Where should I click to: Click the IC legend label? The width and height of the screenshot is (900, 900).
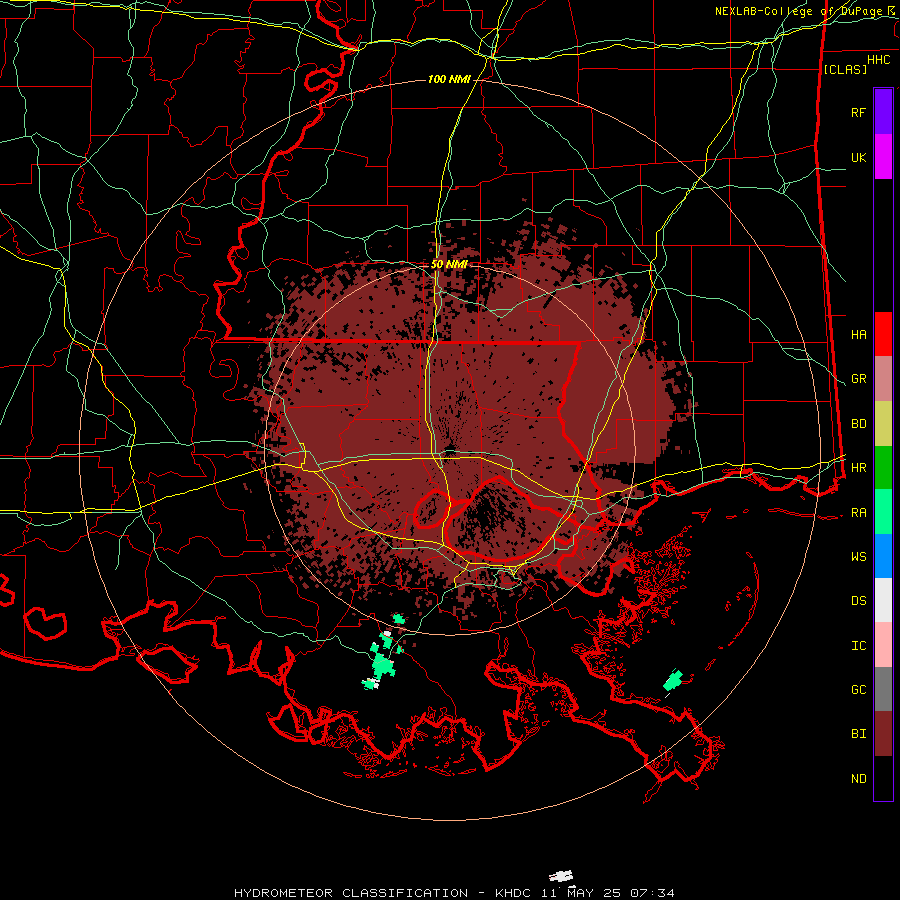tap(858, 645)
